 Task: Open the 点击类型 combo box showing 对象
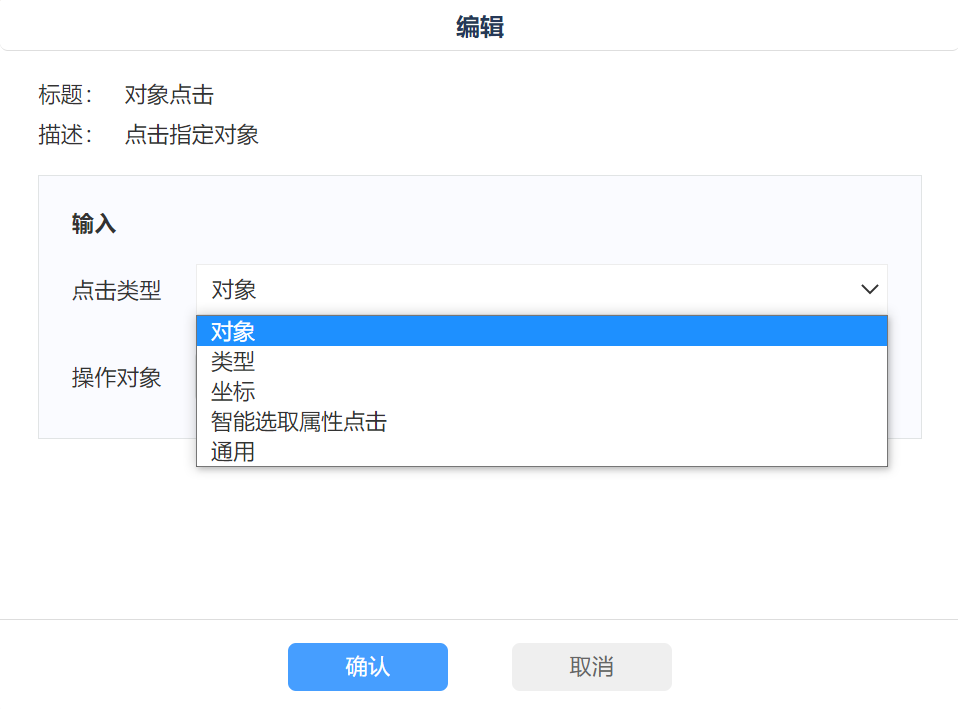pos(540,290)
